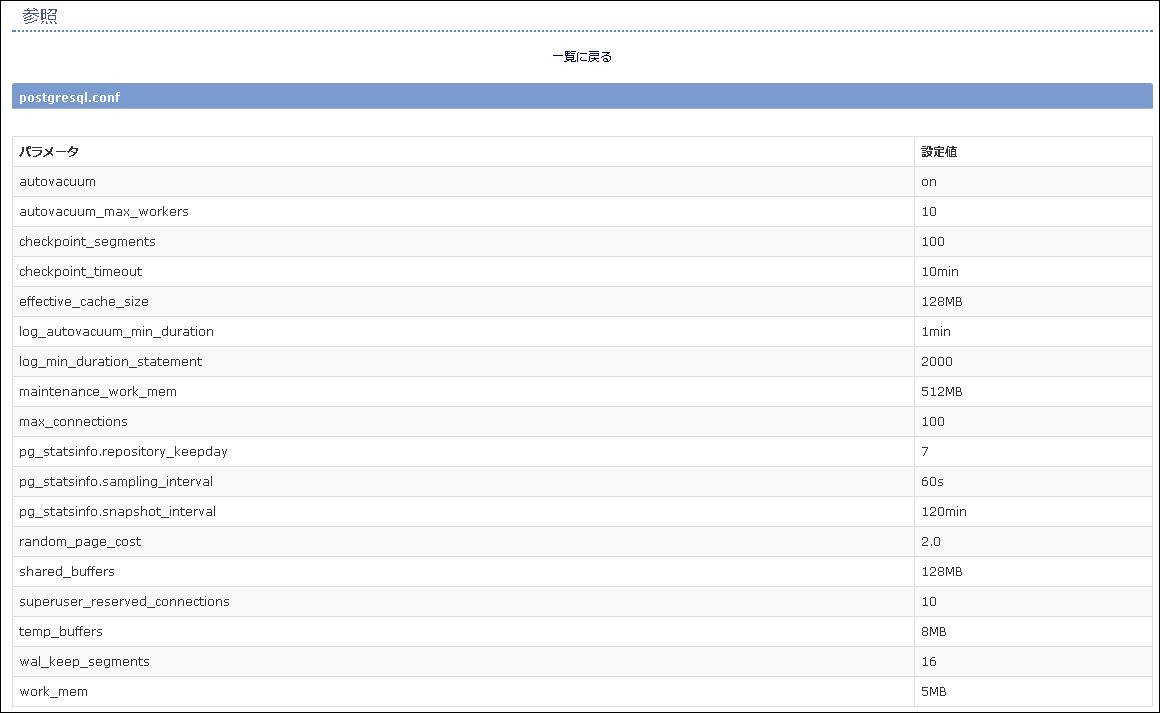Select the checkpoint_timeout parameter

point(81,271)
